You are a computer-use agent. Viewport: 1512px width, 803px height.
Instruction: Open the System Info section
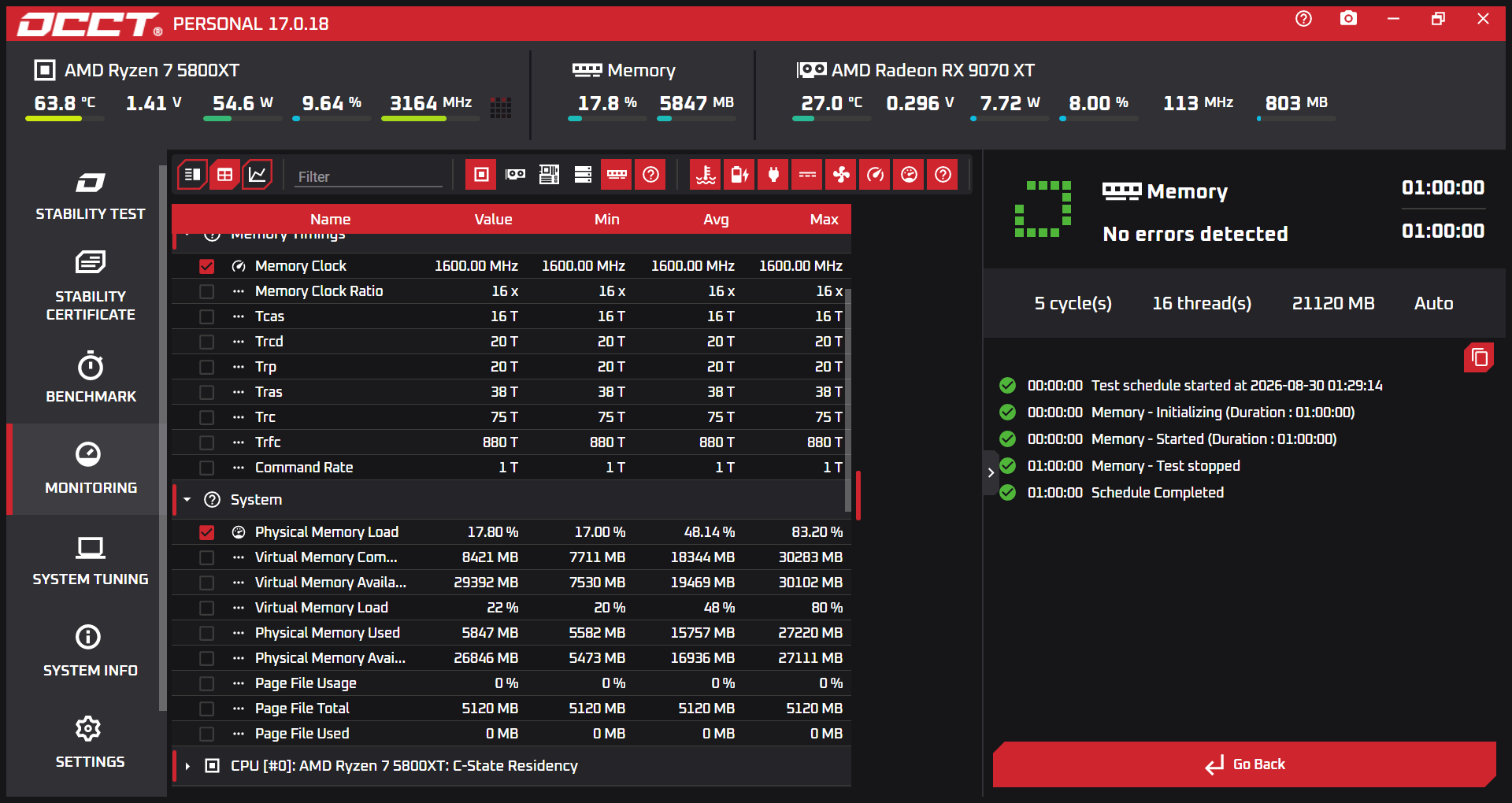[x=90, y=652]
